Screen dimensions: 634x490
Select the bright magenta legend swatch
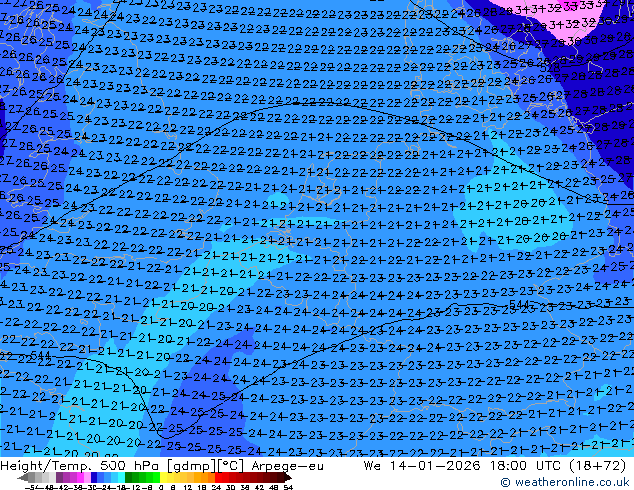pyautogui.click(x=80, y=477)
